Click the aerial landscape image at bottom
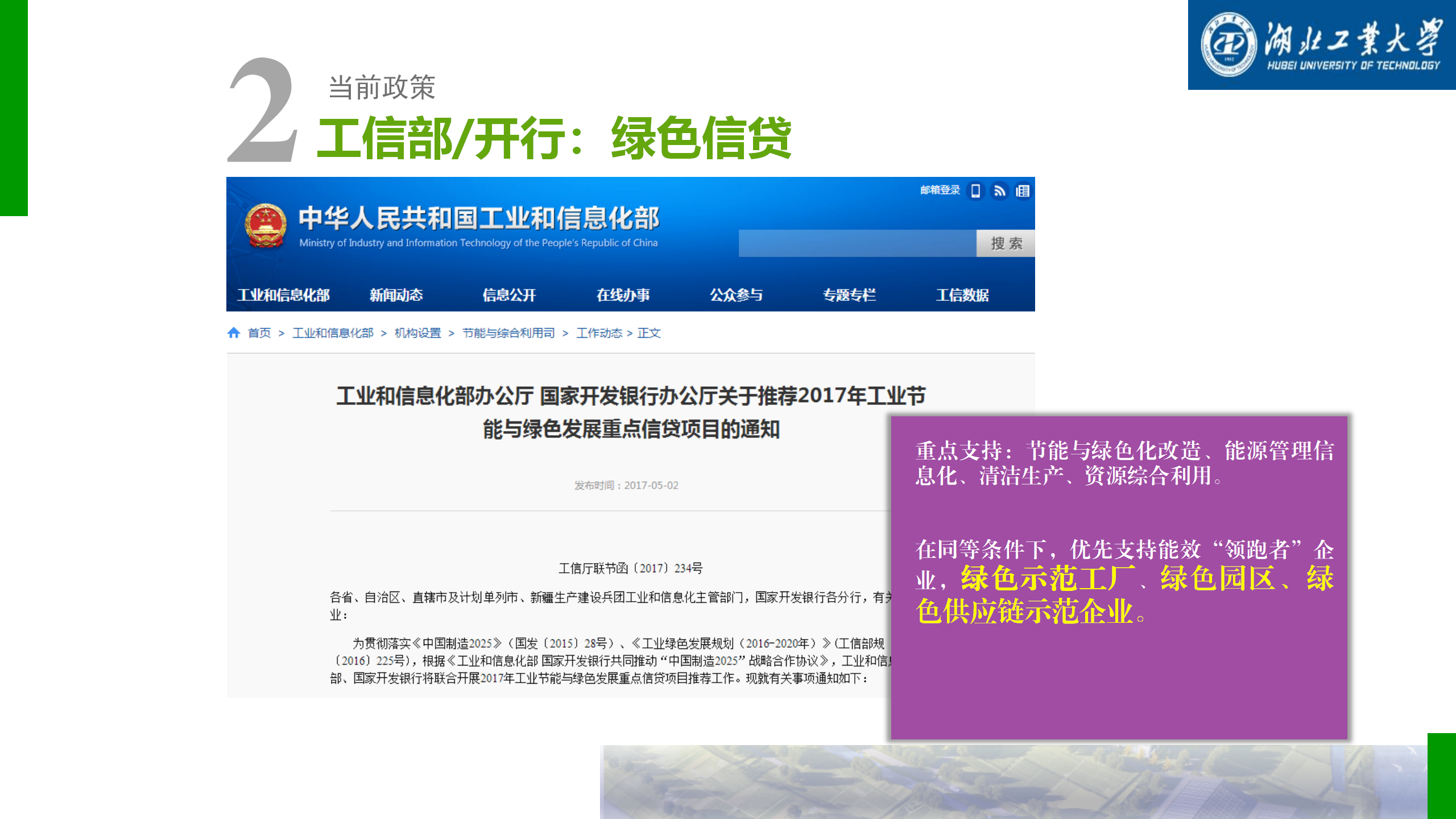Screen dimensions: 1456x819 click(x=1014, y=782)
